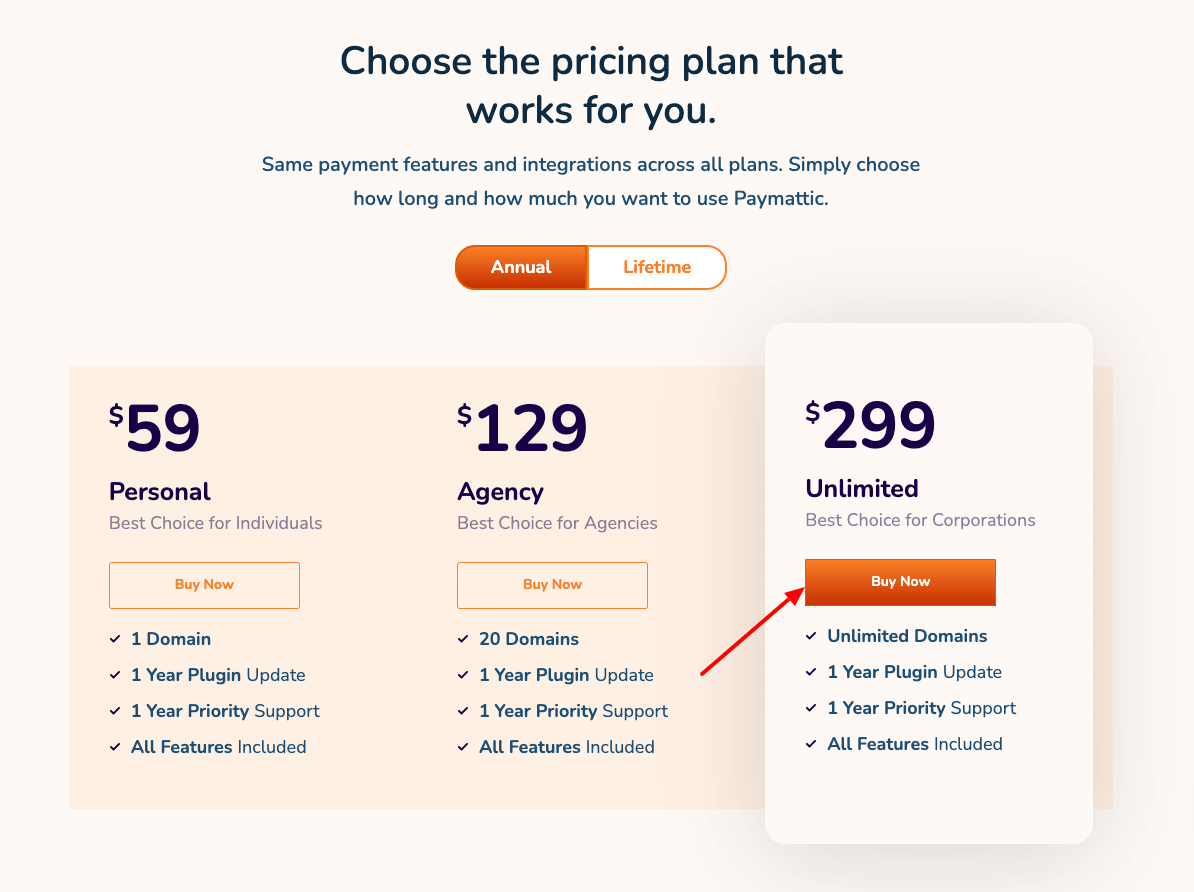Viewport: 1194px width, 892px height.
Task: Switch to Lifetime pricing option
Action: (657, 267)
